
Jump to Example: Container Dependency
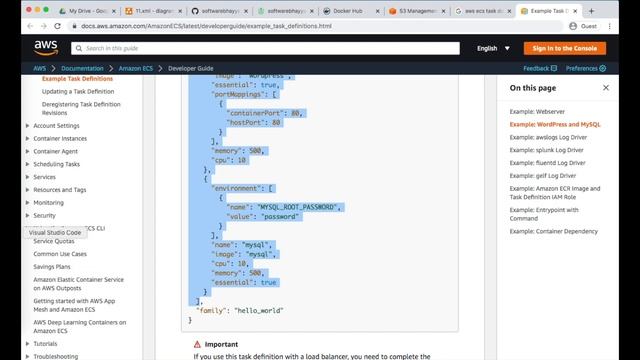(553, 231)
